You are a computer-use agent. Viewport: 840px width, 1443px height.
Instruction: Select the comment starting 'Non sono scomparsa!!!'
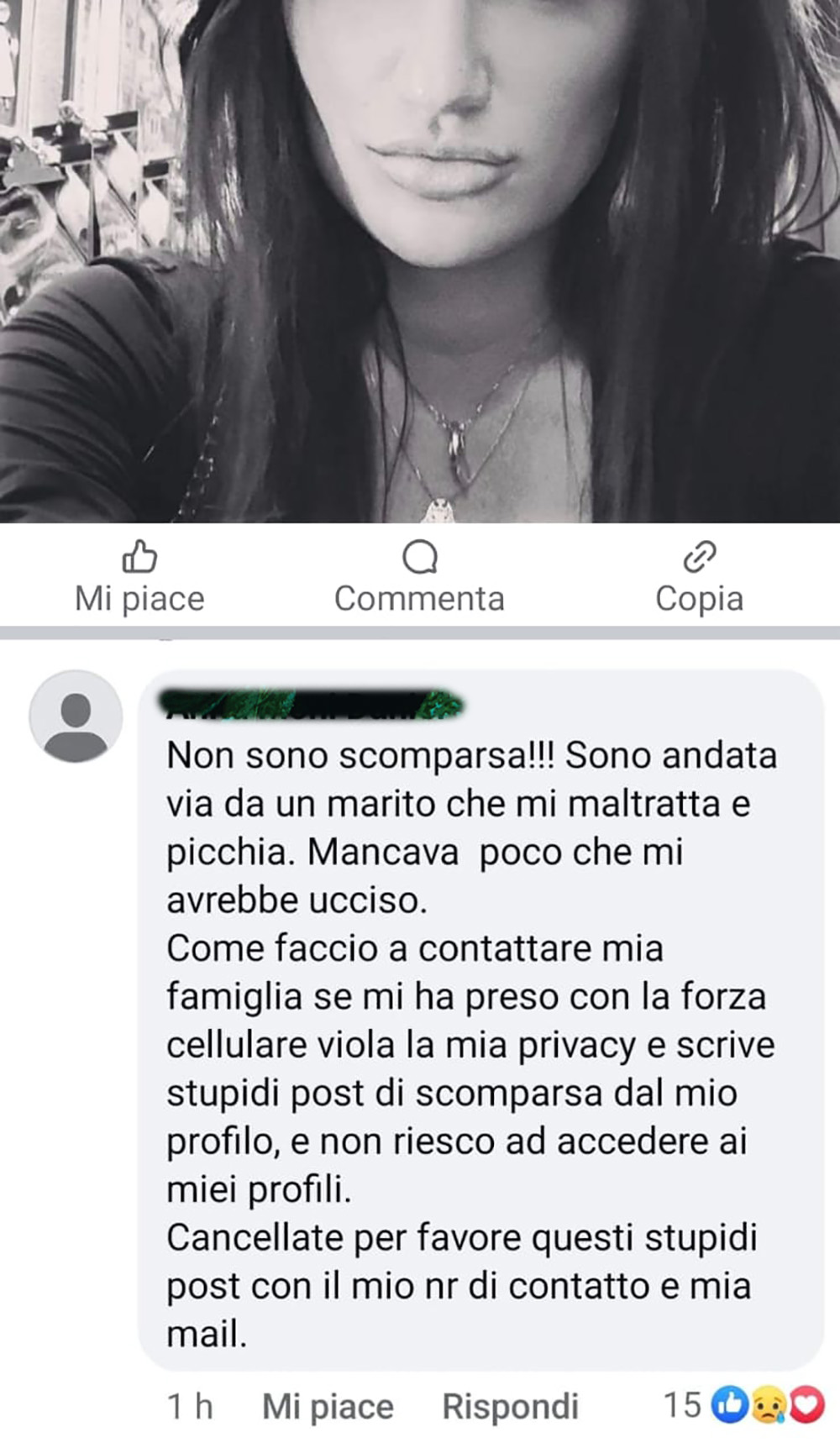click(x=480, y=1021)
